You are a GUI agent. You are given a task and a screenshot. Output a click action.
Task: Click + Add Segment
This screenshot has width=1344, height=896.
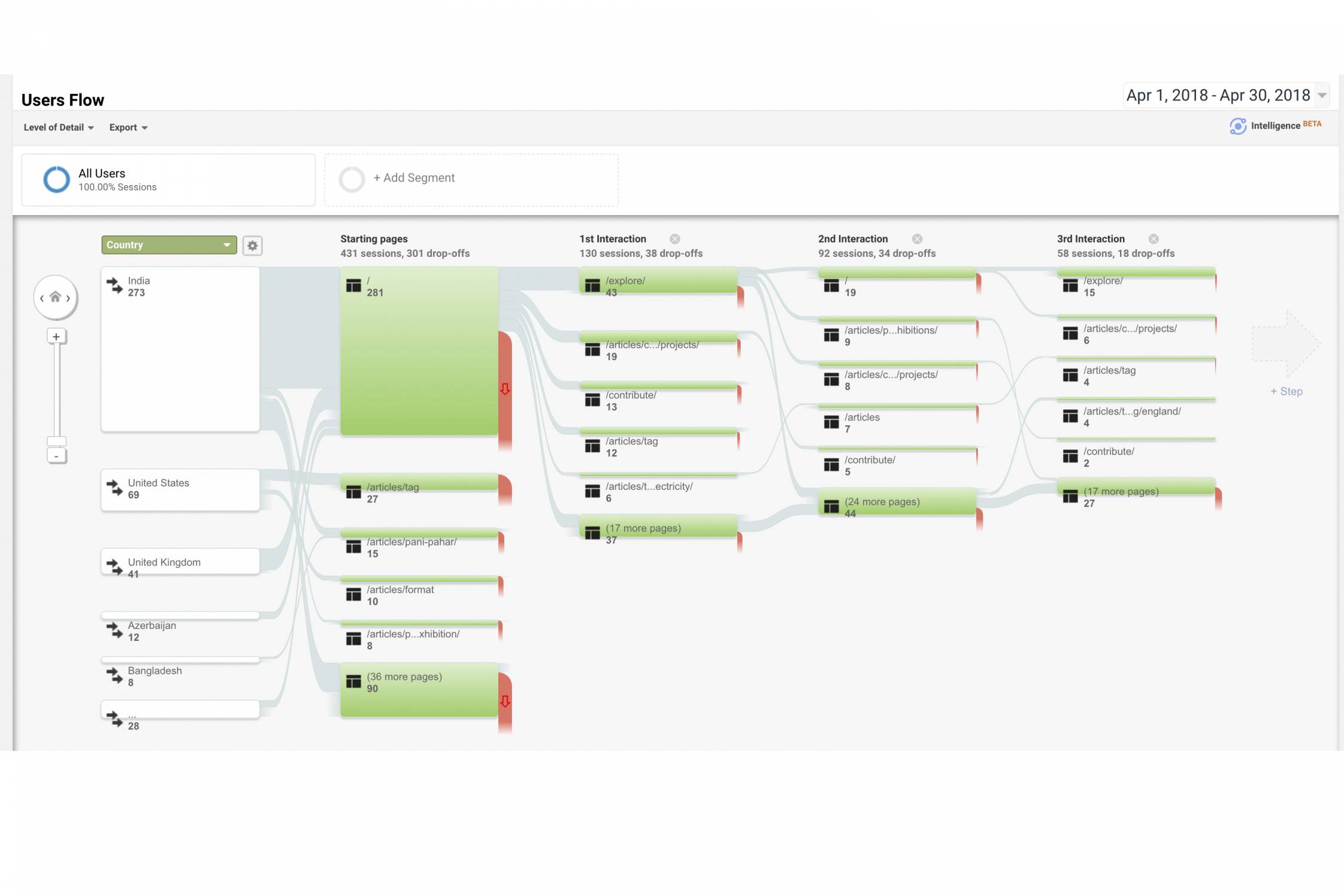[413, 178]
